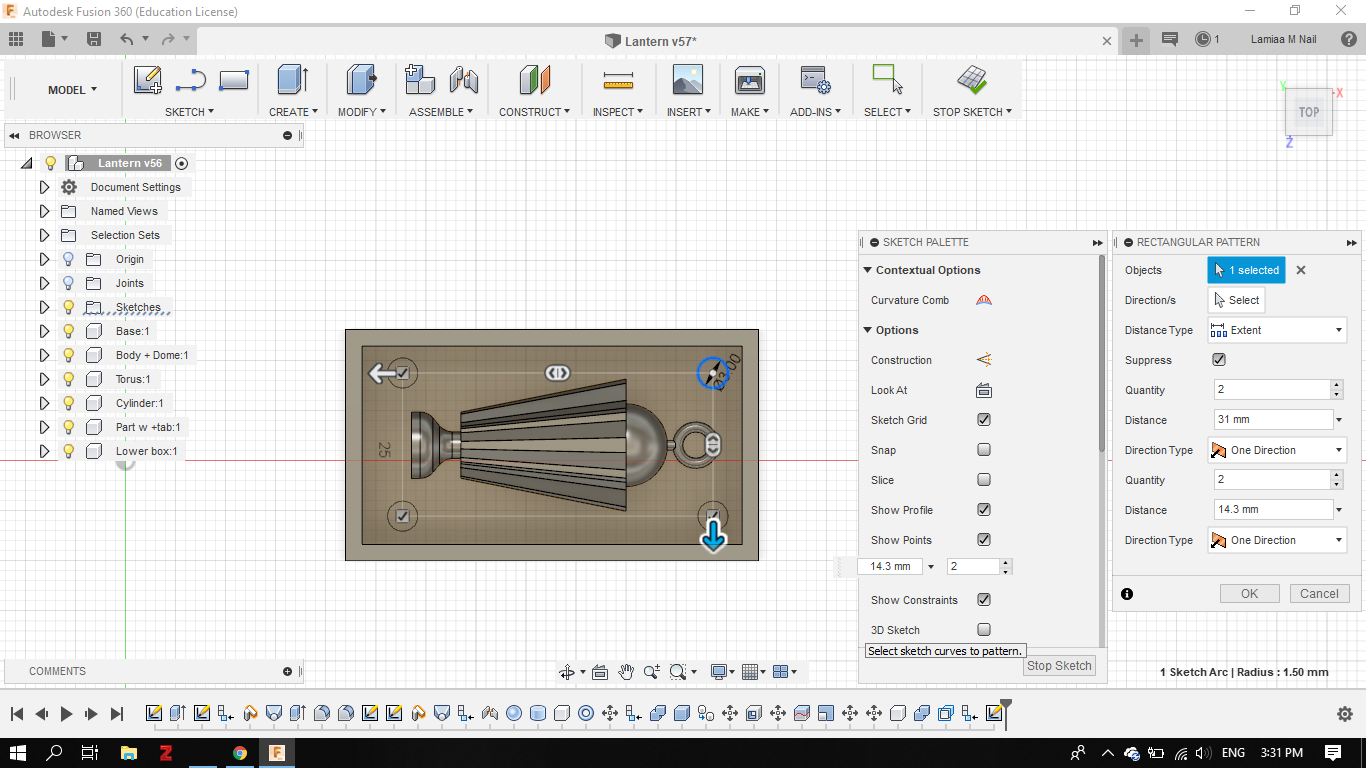Viewport: 1366px width, 768px height.
Task: Open the Distance Type Extent dropdown
Action: click(x=1277, y=330)
